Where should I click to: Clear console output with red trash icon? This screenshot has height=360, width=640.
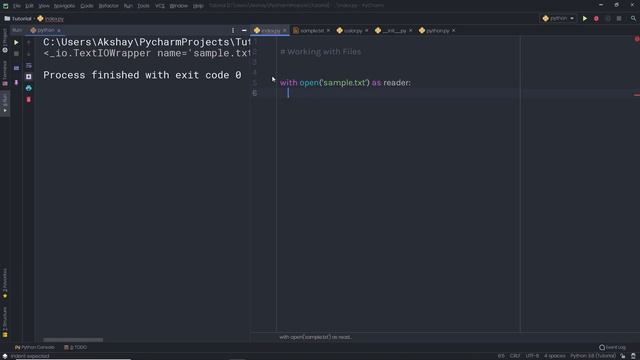(29, 100)
